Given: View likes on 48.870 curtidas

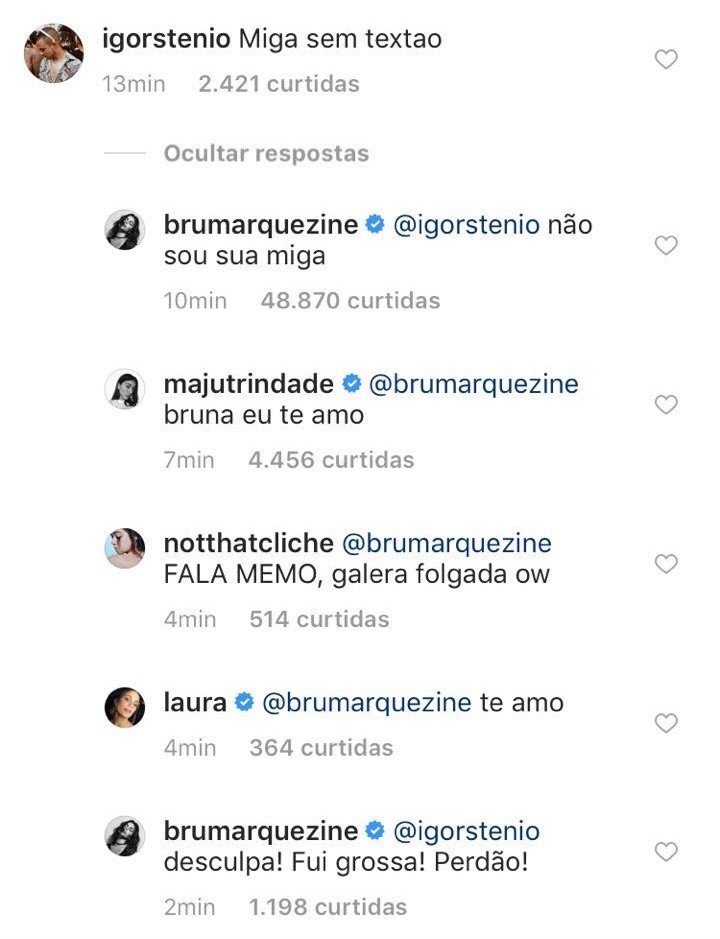Looking at the screenshot, I should tap(350, 300).
